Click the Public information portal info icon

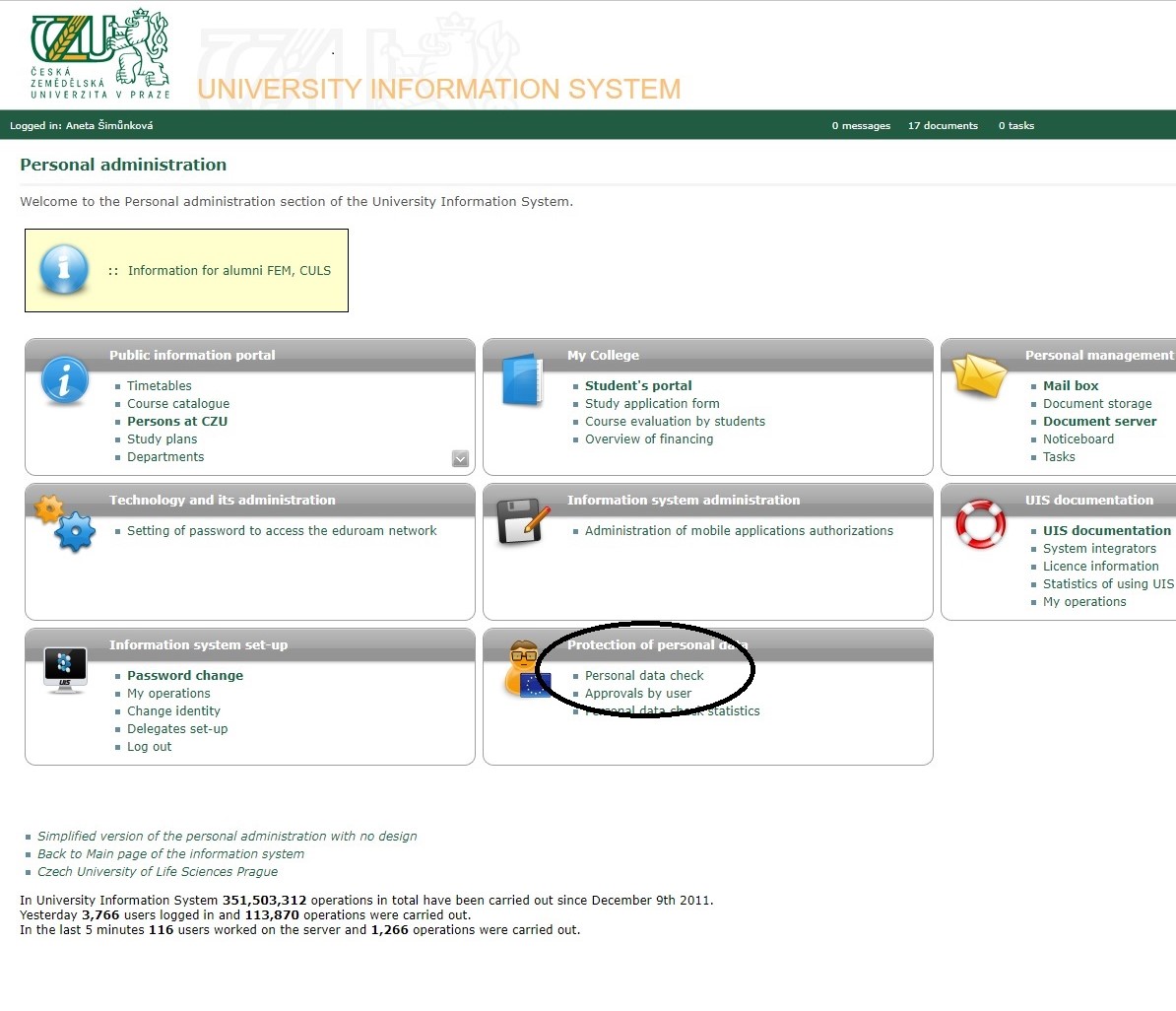[65, 381]
